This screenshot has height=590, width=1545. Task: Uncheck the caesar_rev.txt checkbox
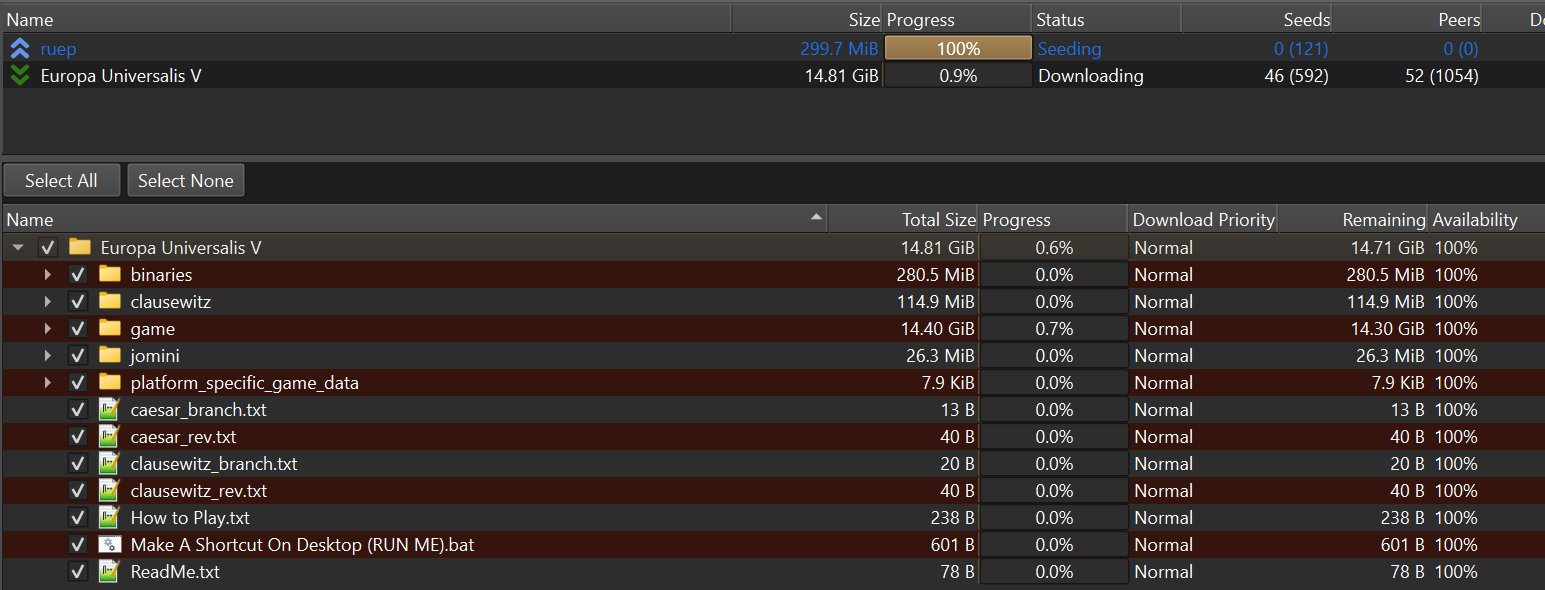pyautogui.click(x=78, y=436)
